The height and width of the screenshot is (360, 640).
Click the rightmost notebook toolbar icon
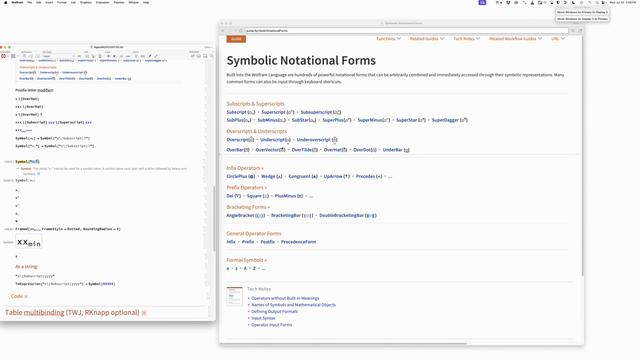tap(211, 56)
